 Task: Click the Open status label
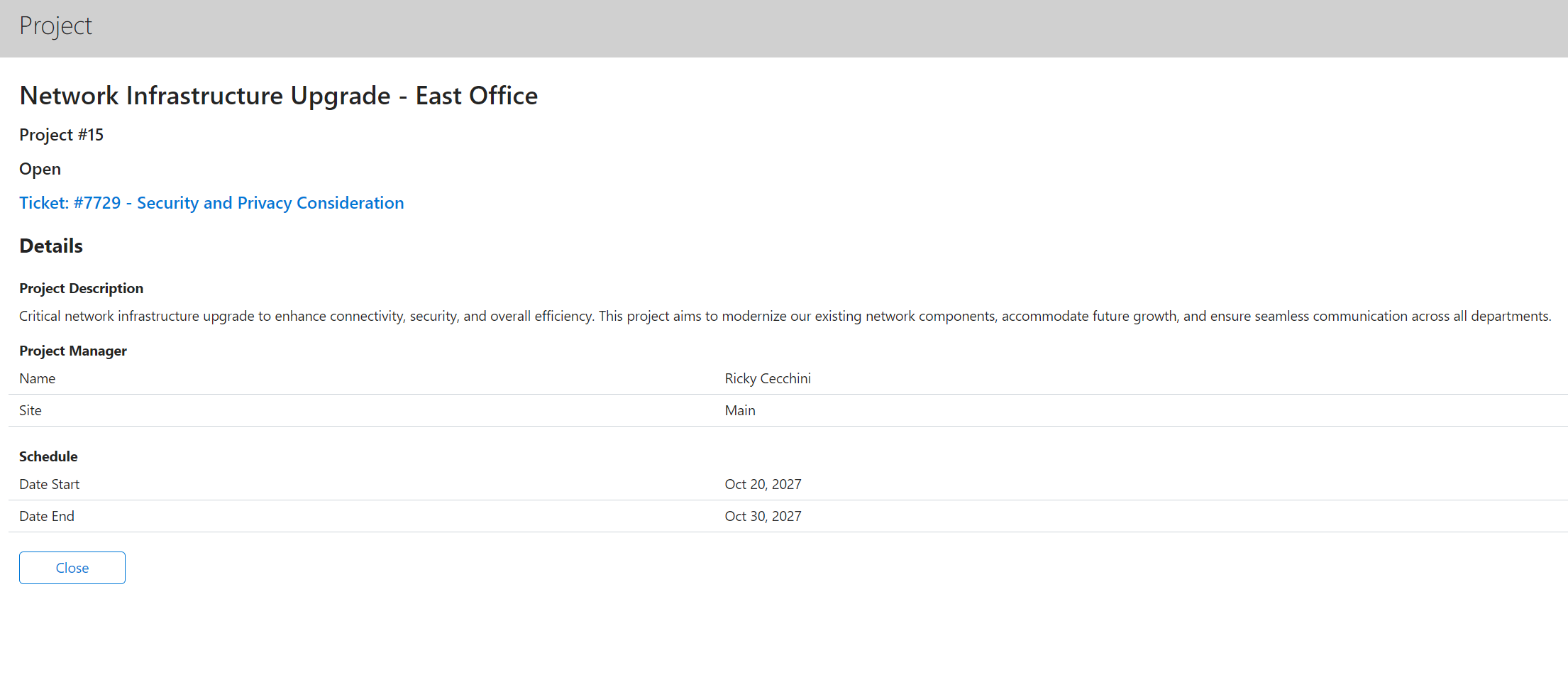(x=40, y=169)
